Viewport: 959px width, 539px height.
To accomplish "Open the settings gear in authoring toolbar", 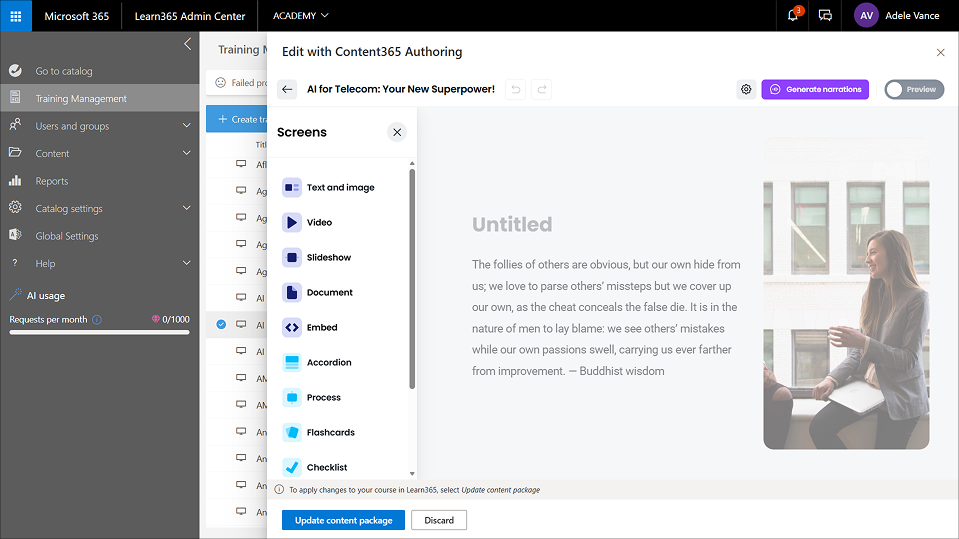I will [x=746, y=89].
